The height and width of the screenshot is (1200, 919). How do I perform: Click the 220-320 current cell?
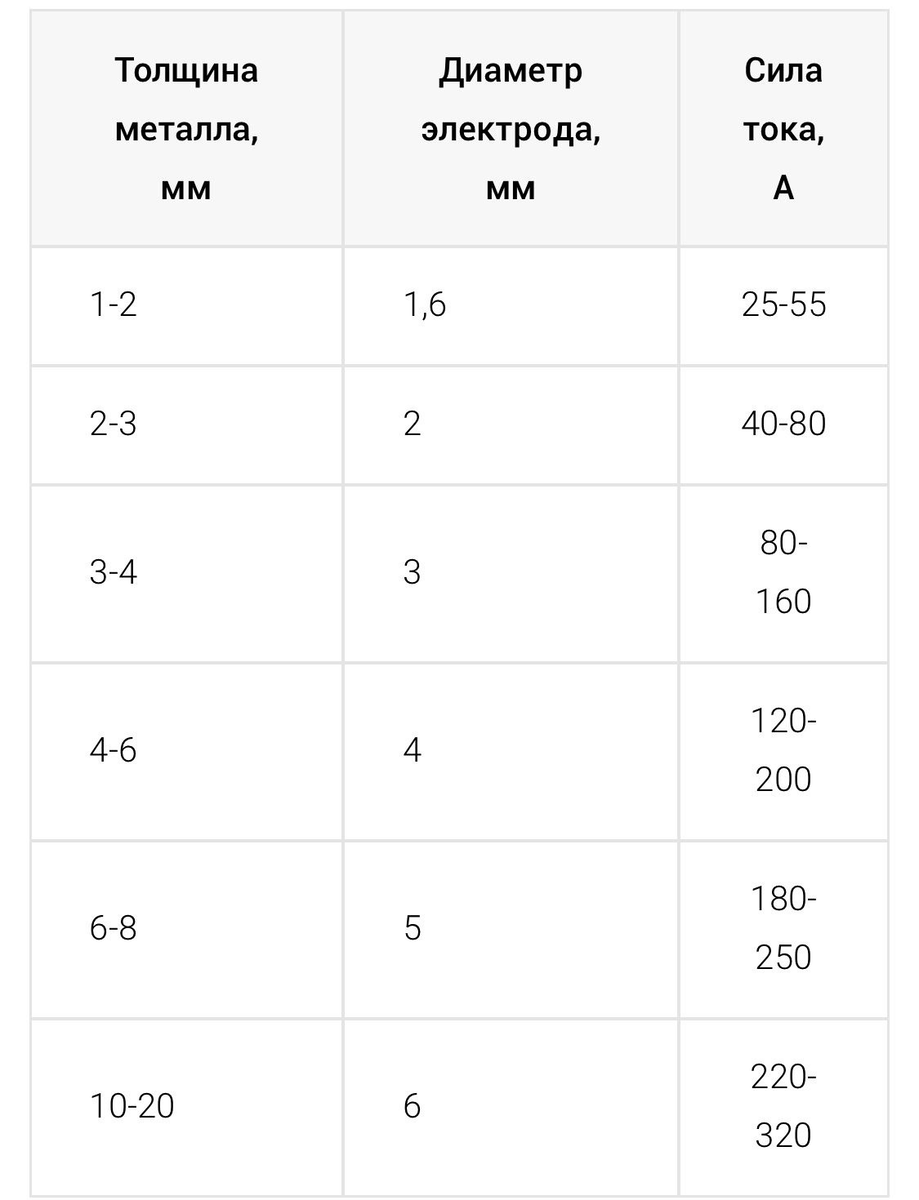tap(783, 1107)
